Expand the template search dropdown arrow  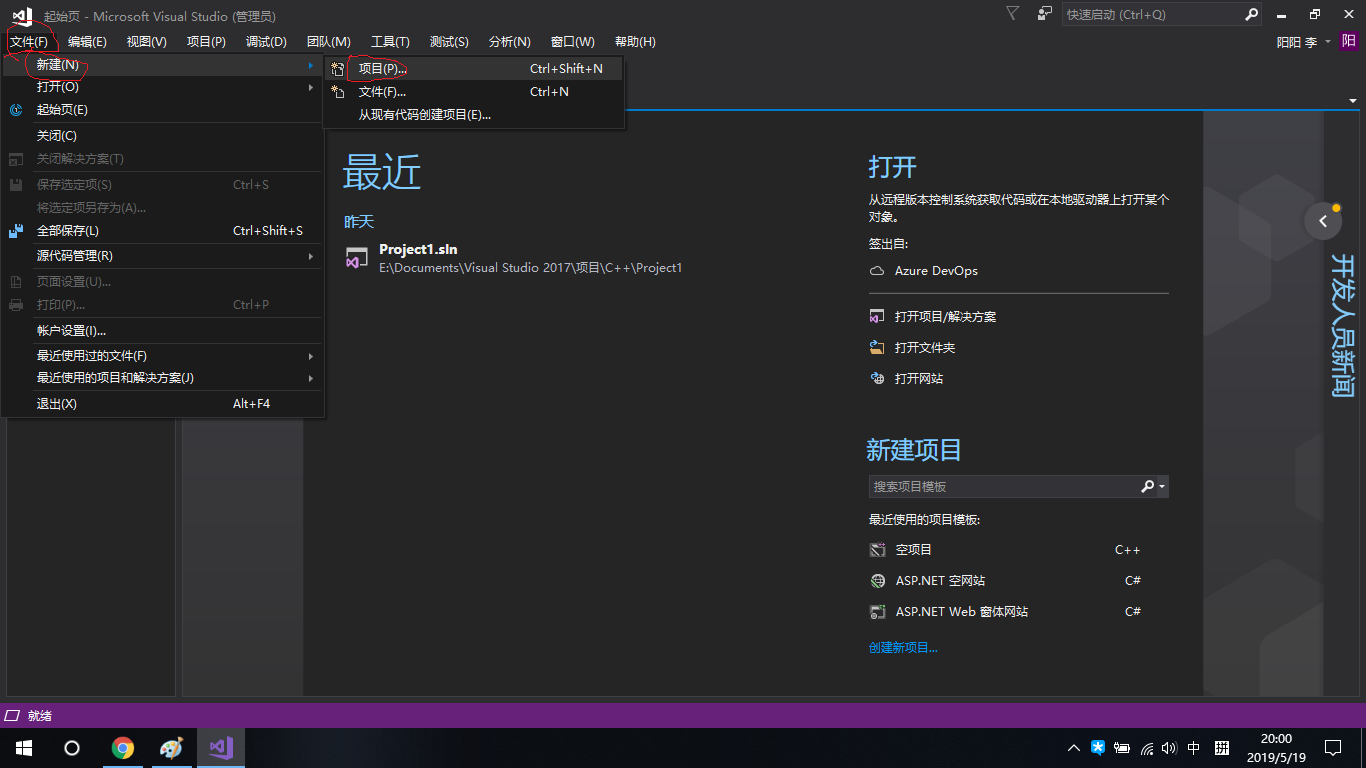tap(1161, 486)
